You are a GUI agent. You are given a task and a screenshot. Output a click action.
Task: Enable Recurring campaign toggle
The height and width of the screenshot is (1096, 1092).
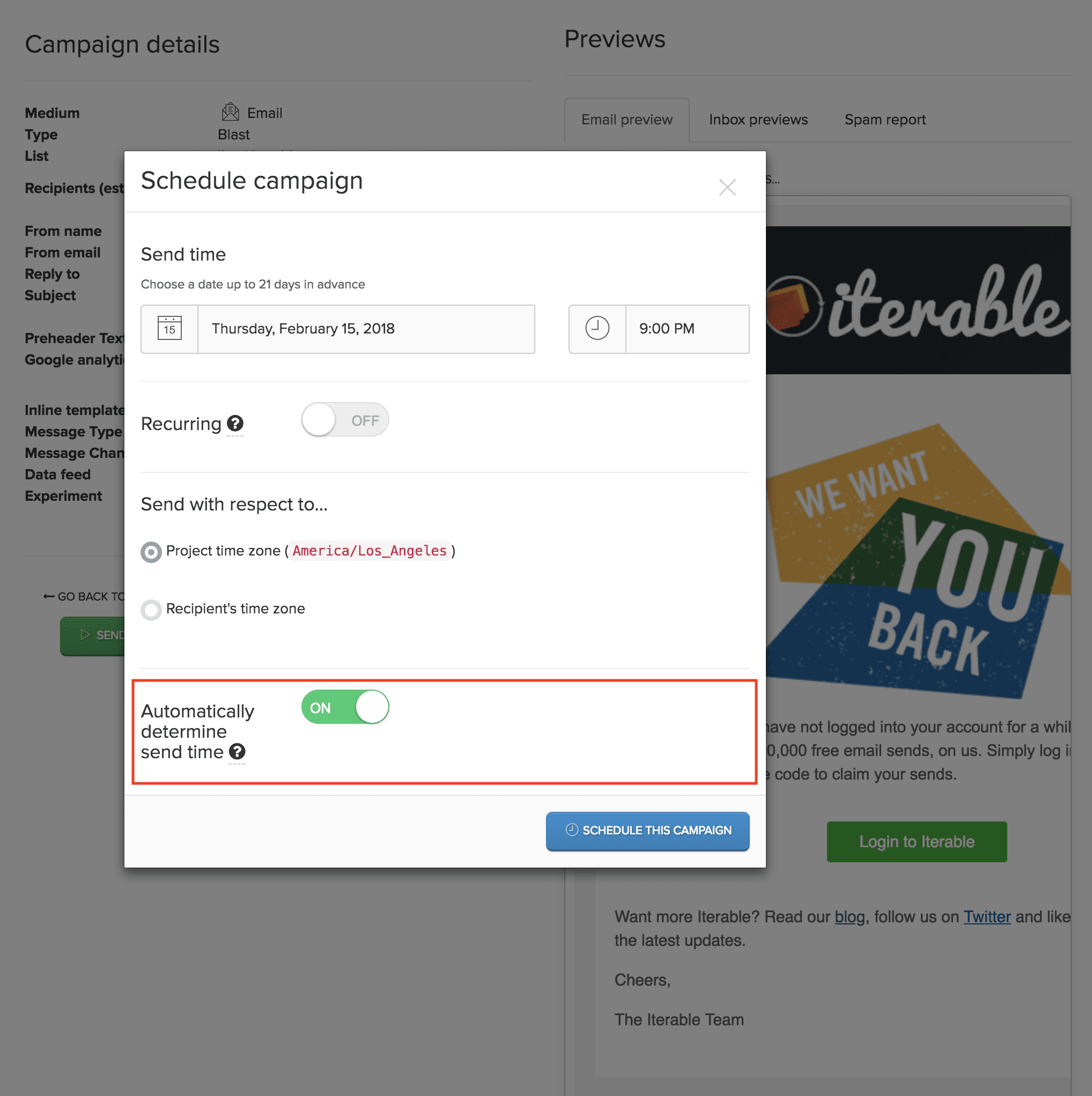coord(343,420)
